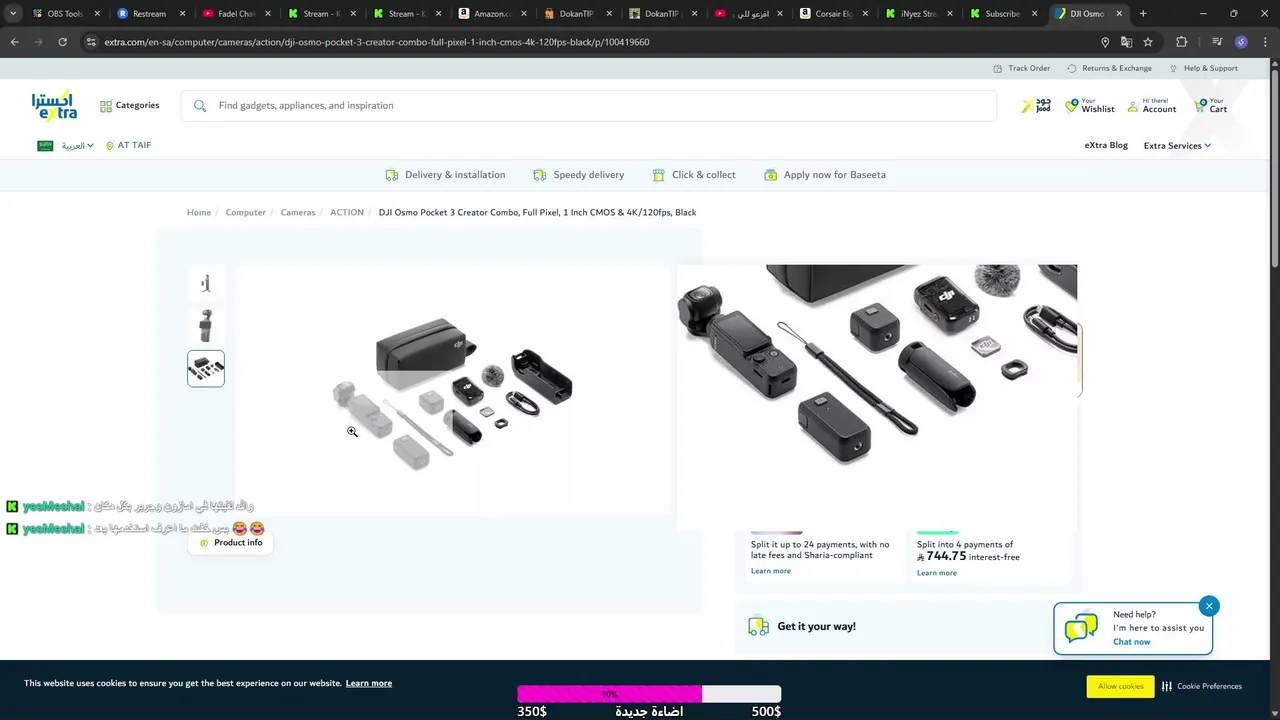Click cookie banner Learn more link

click(x=369, y=683)
